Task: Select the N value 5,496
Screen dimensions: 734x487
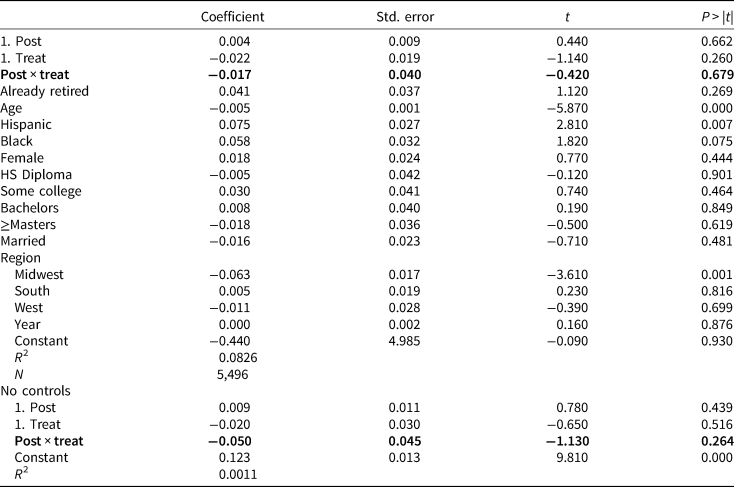Action: point(233,375)
